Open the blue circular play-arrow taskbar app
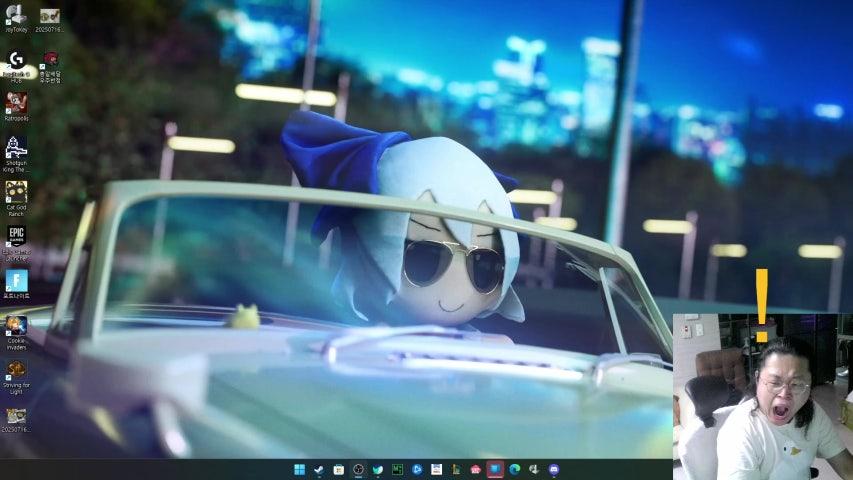 pyautogui.click(x=417, y=469)
